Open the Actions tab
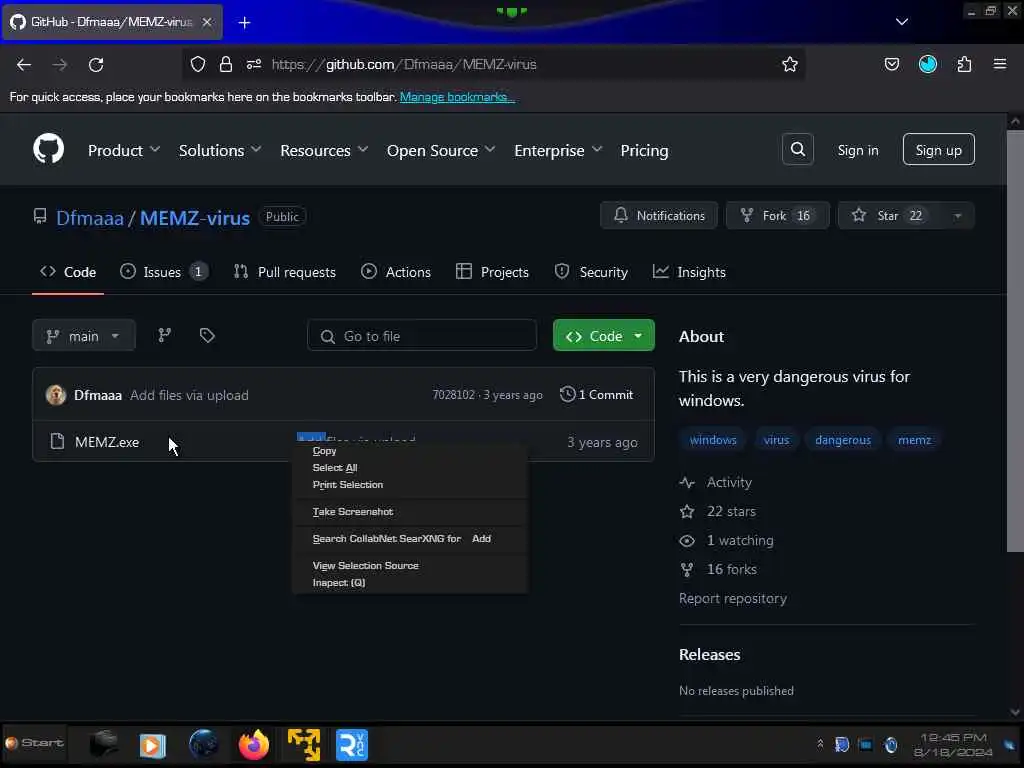Viewport: 1024px width, 768px height. pyautogui.click(x=396, y=272)
